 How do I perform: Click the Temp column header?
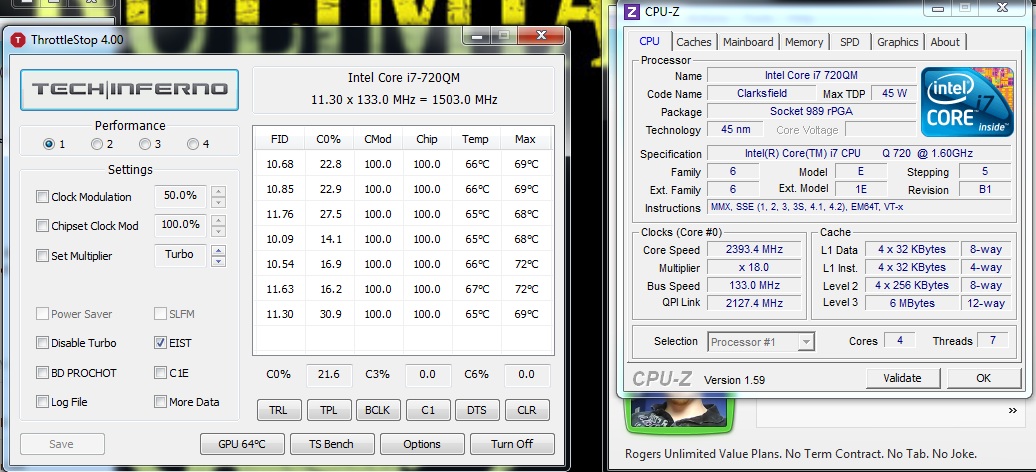476,139
